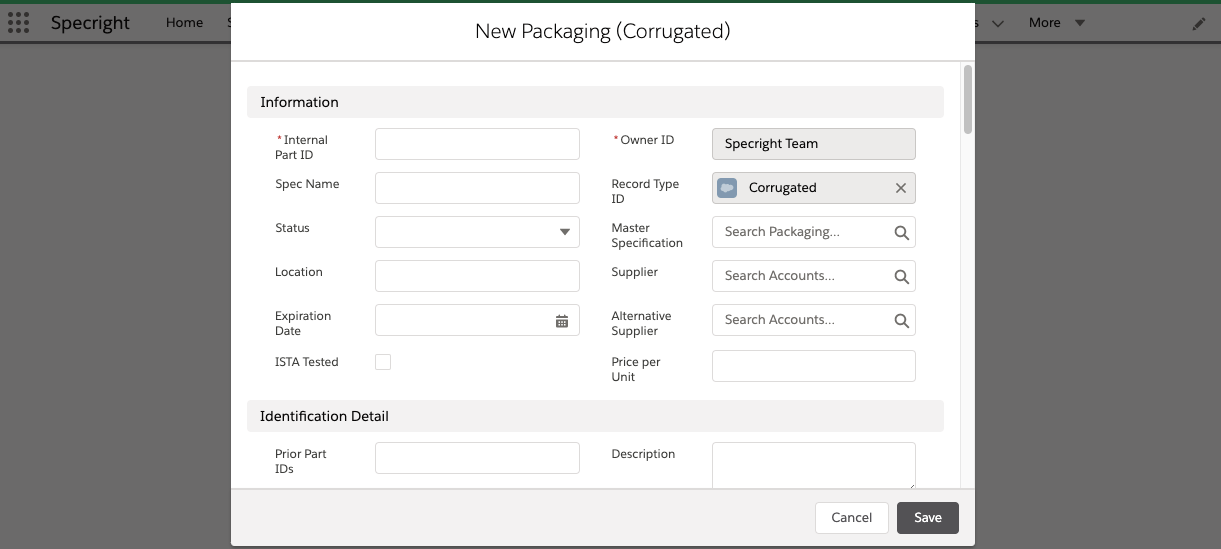The image size is (1221, 549).
Task: Click the pencil edit icon in navigation bar
Action: click(x=1199, y=24)
